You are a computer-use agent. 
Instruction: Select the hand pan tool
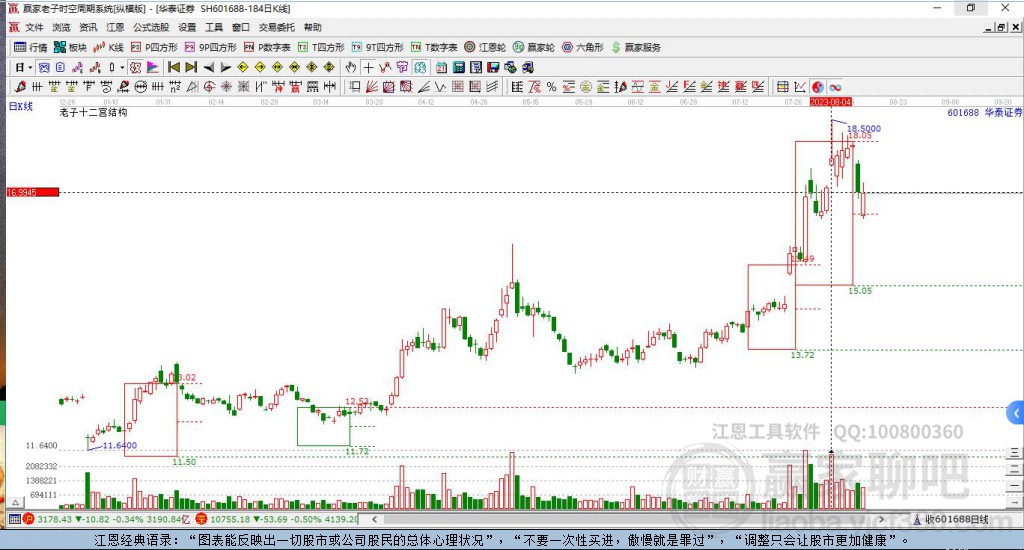(x=351, y=67)
